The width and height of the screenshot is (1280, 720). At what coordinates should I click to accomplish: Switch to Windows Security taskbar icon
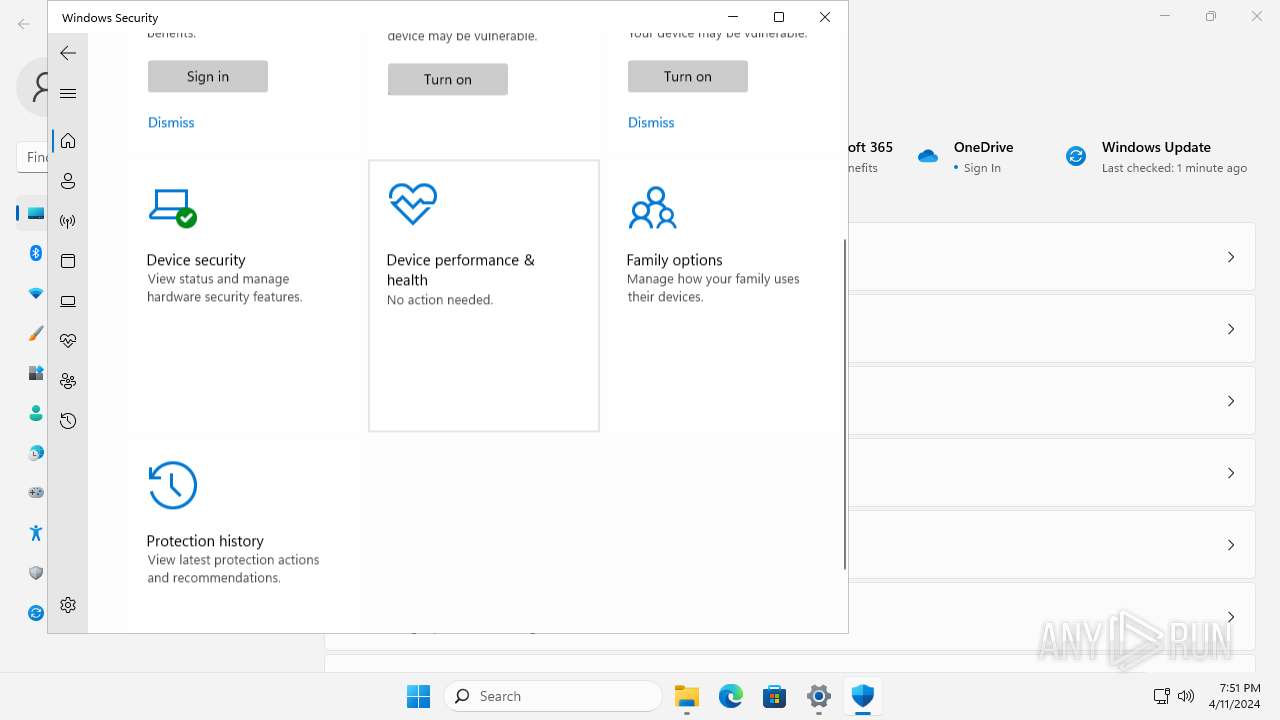[863, 696]
